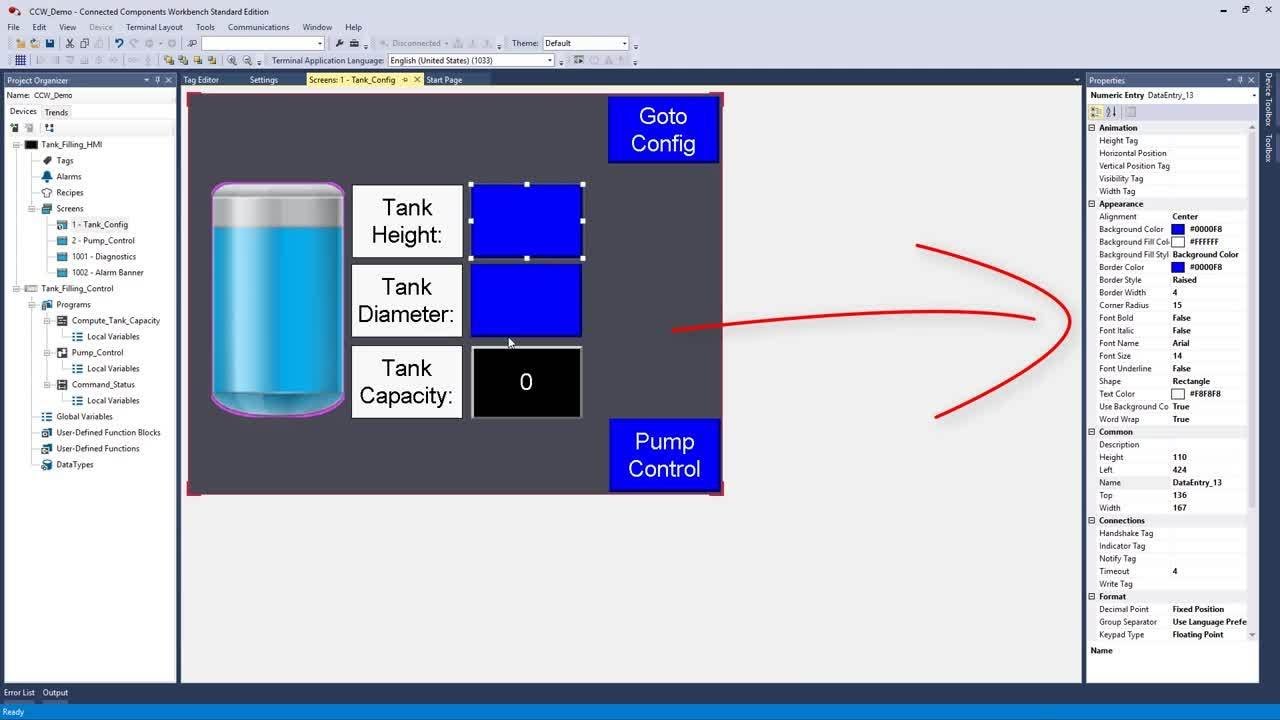Switch to the Start Page tab
Image resolution: width=1280 pixels, height=720 pixels.
click(x=444, y=80)
